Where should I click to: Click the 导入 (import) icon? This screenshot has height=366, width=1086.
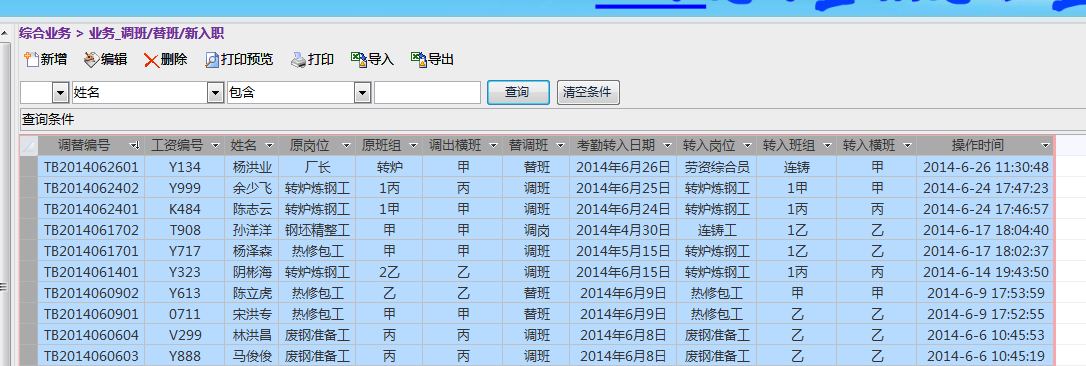coord(359,60)
